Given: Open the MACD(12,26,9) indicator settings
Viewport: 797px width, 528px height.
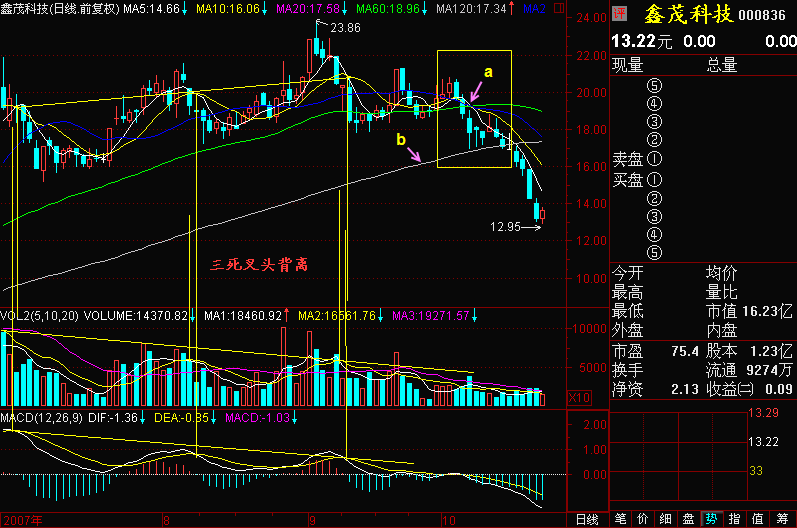Looking at the screenshot, I should [41, 418].
